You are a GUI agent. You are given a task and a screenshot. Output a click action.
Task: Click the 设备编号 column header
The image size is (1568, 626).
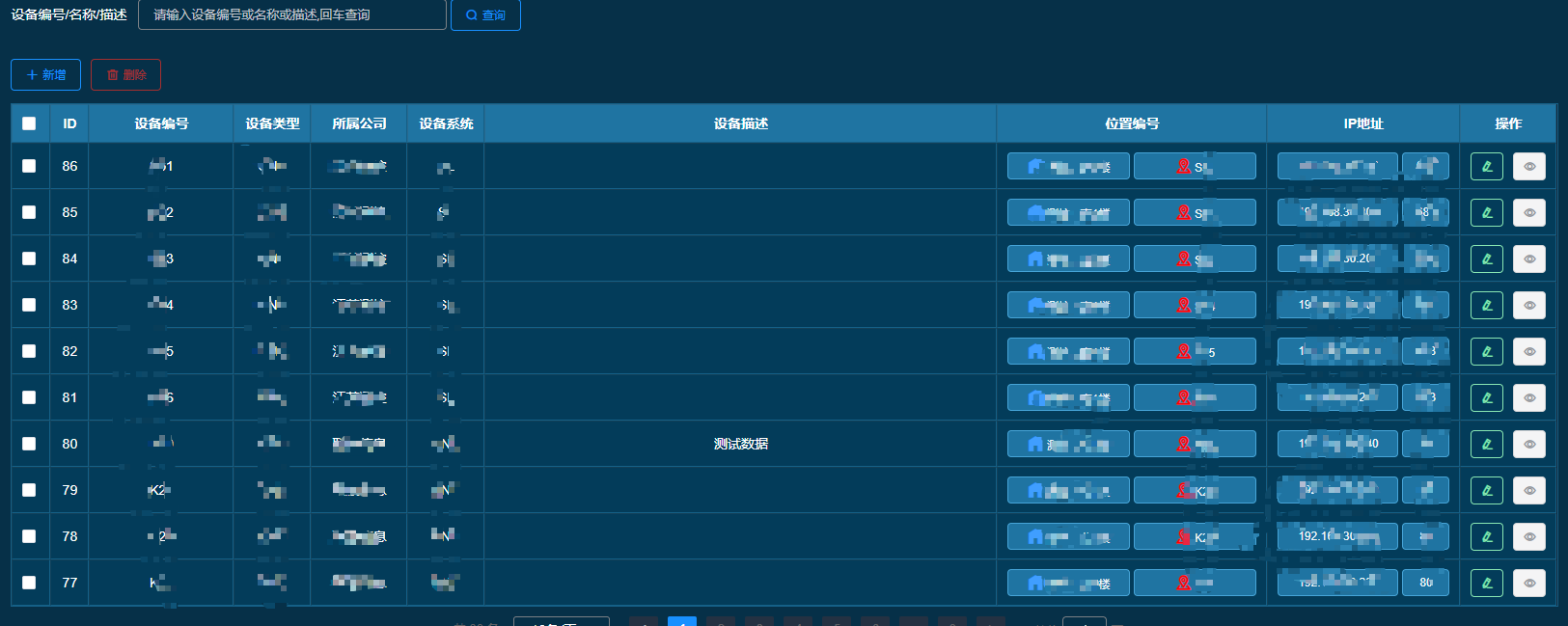pyautogui.click(x=161, y=123)
